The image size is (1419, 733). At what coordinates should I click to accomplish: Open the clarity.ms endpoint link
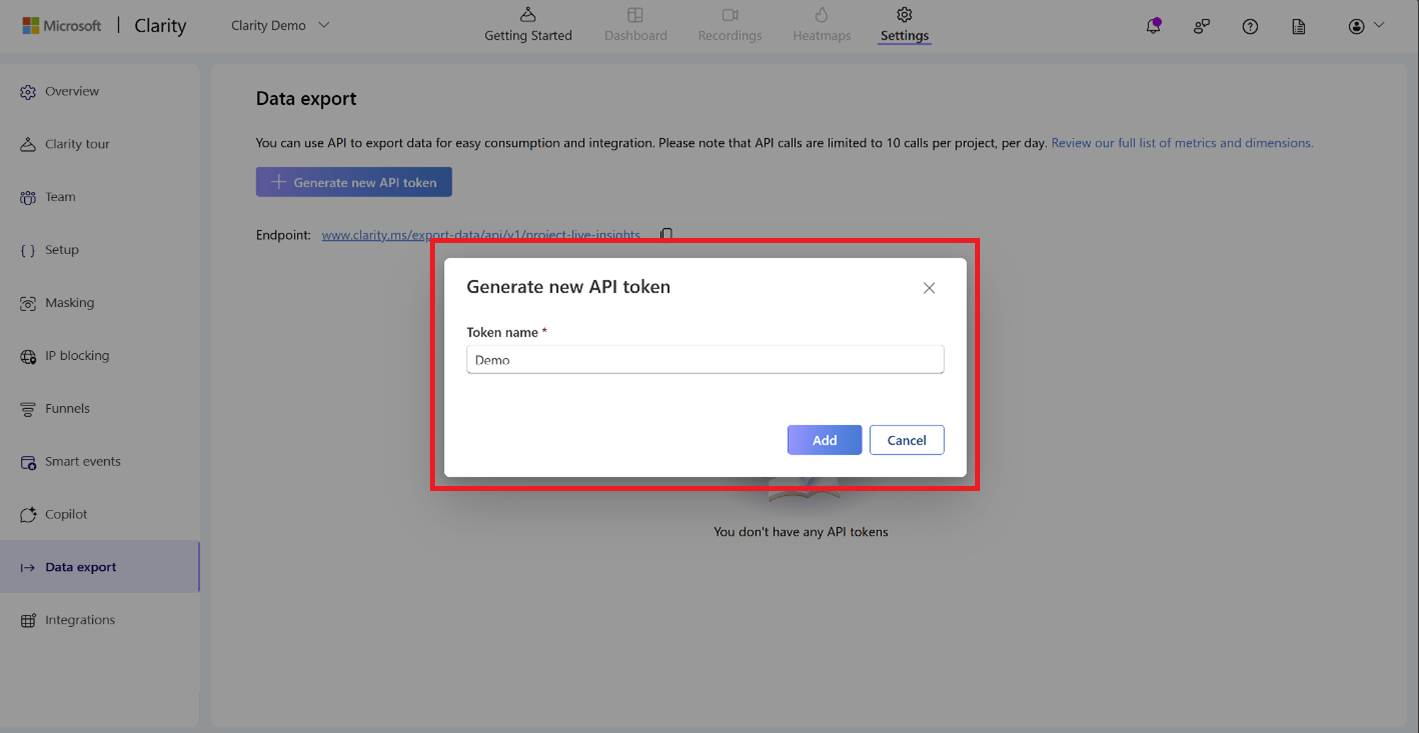click(x=481, y=235)
